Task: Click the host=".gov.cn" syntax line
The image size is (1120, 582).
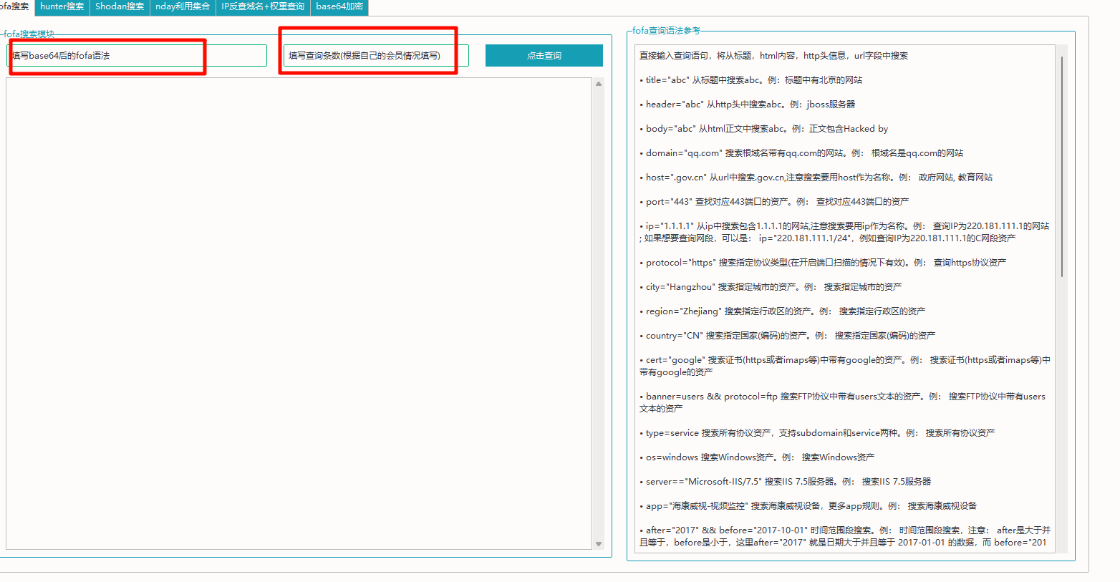Action: [x=816, y=177]
